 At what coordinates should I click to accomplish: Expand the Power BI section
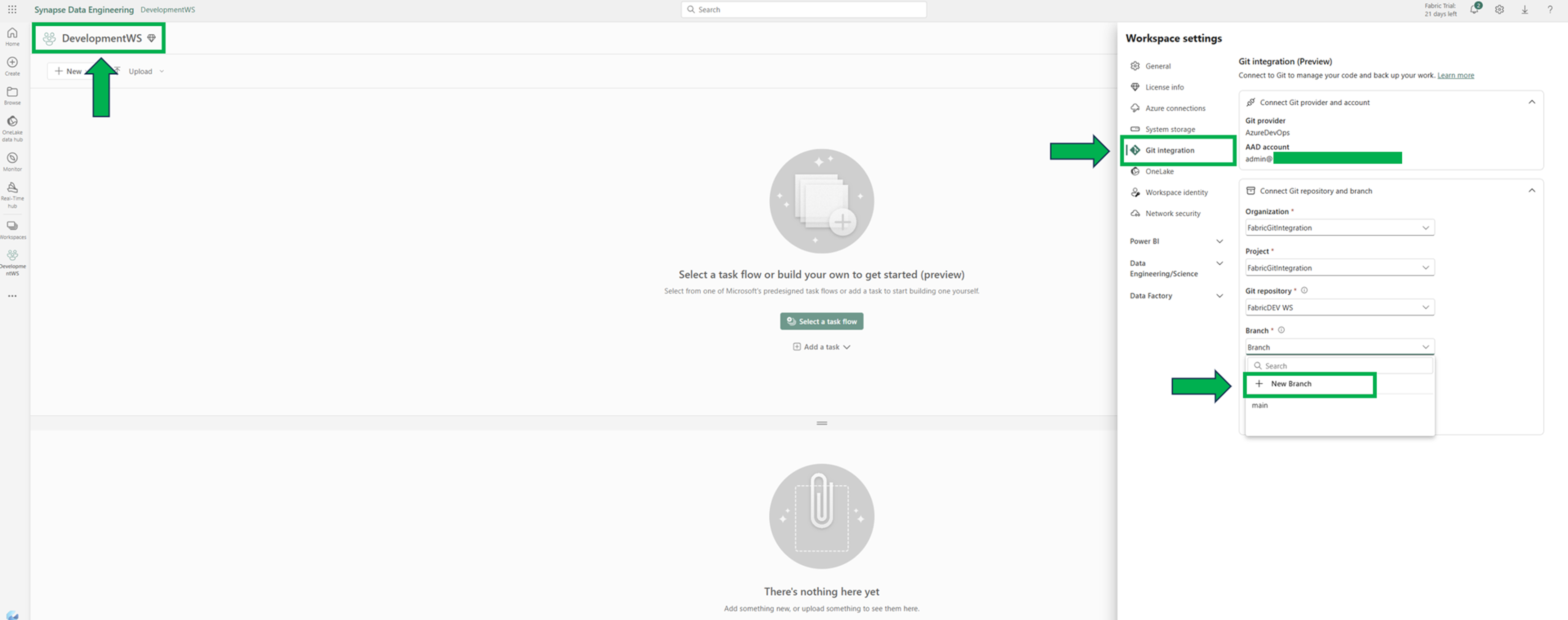point(1176,241)
